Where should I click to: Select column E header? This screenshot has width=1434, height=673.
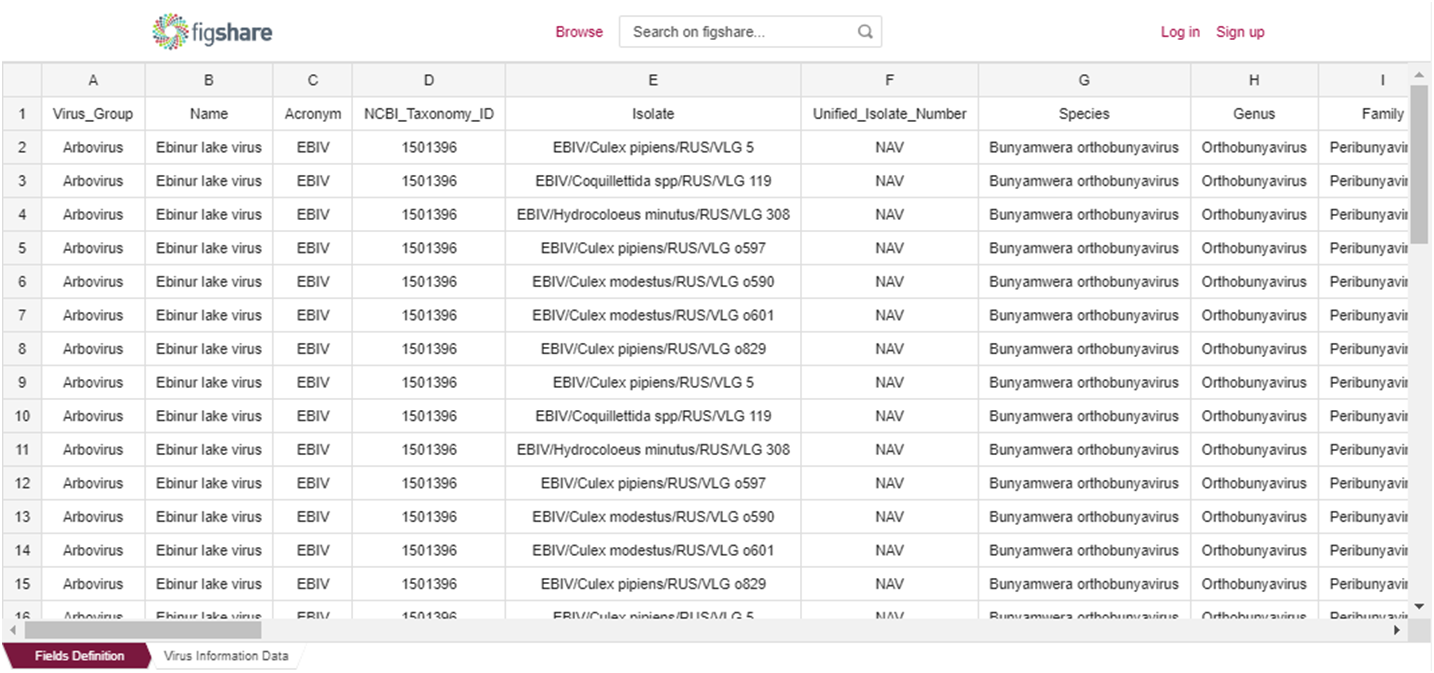652,80
